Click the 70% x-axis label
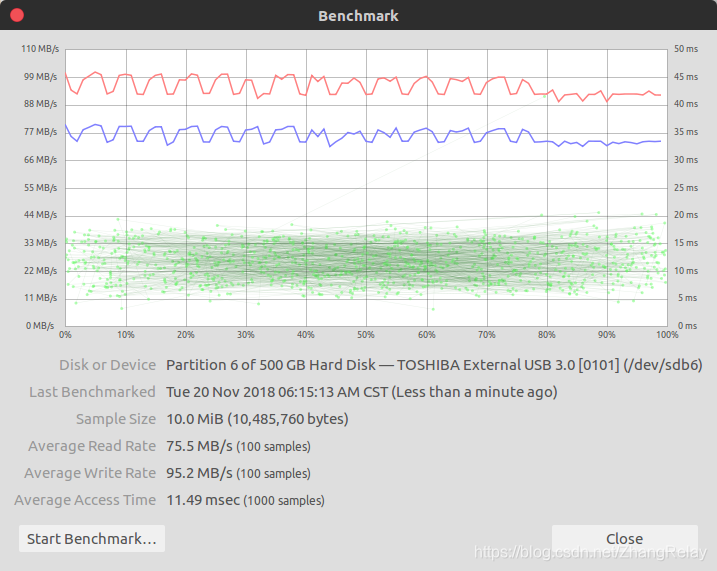This screenshot has width=717, height=571. pyautogui.click(x=487, y=335)
